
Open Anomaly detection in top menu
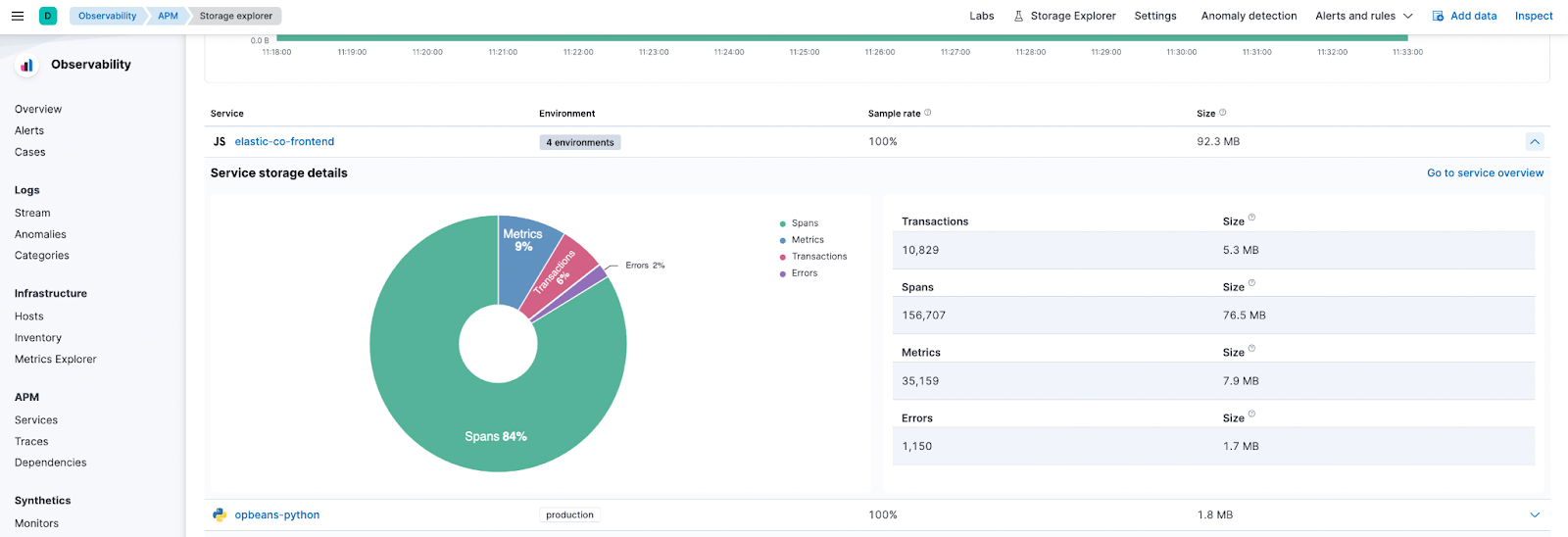[1249, 16]
